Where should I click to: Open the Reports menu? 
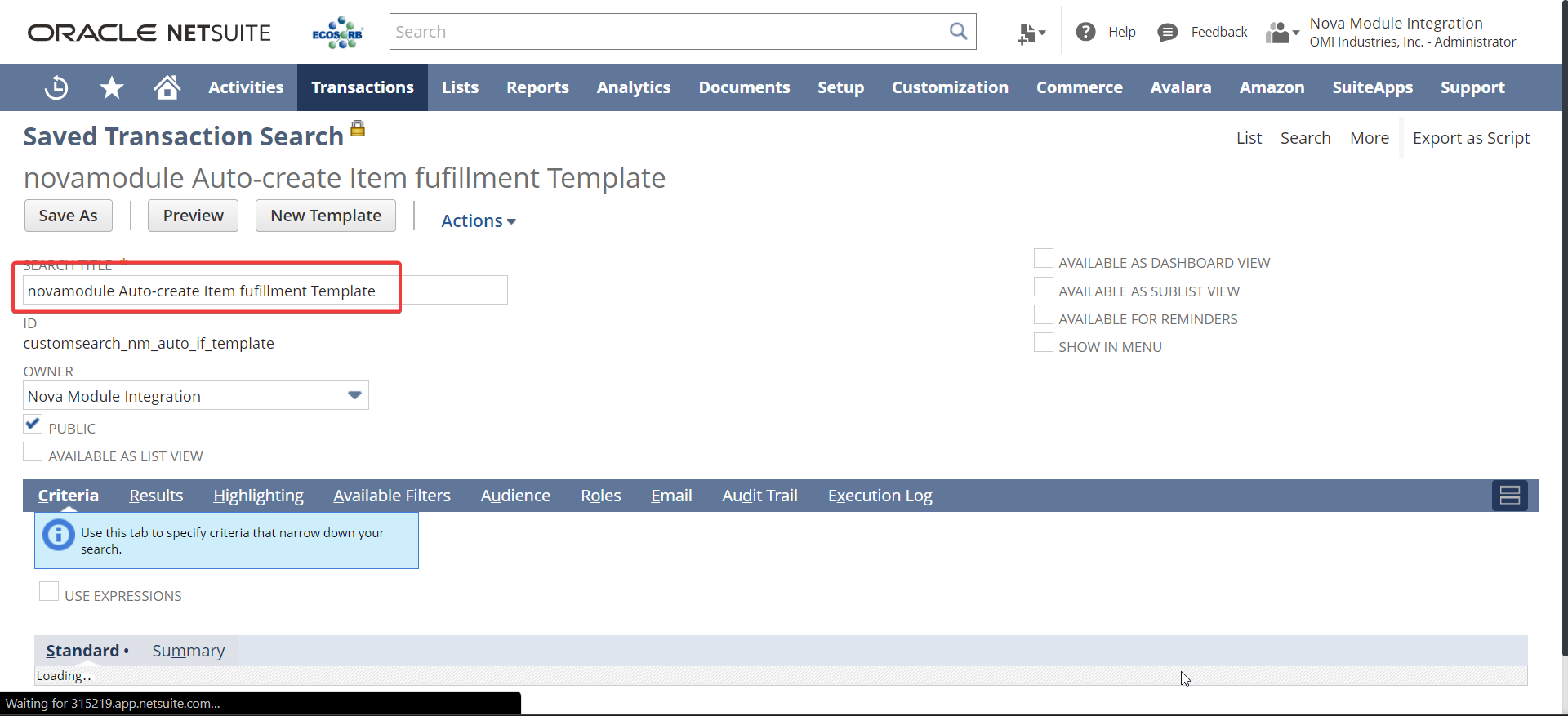point(537,87)
